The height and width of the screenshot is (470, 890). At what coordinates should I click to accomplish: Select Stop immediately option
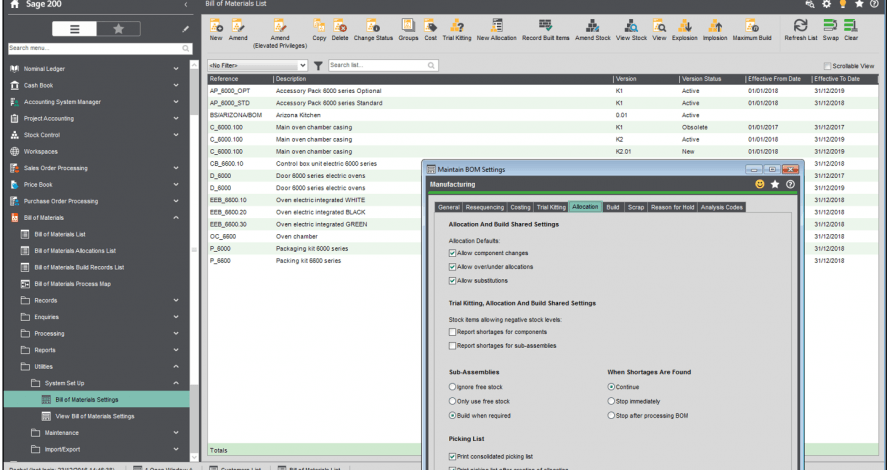coord(611,401)
